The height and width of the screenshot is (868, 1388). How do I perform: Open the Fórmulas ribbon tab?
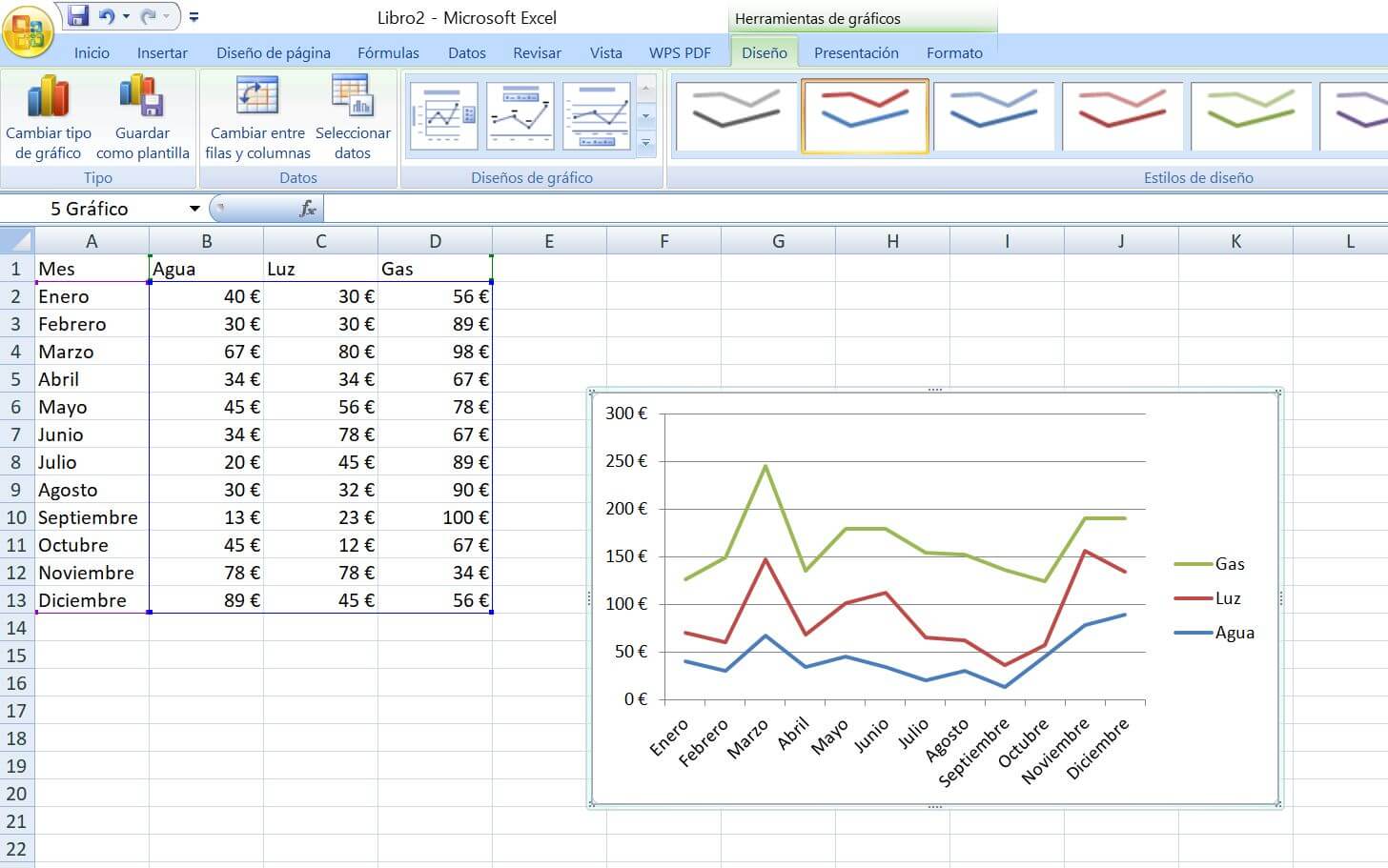pyautogui.click(x=388, y=52)
